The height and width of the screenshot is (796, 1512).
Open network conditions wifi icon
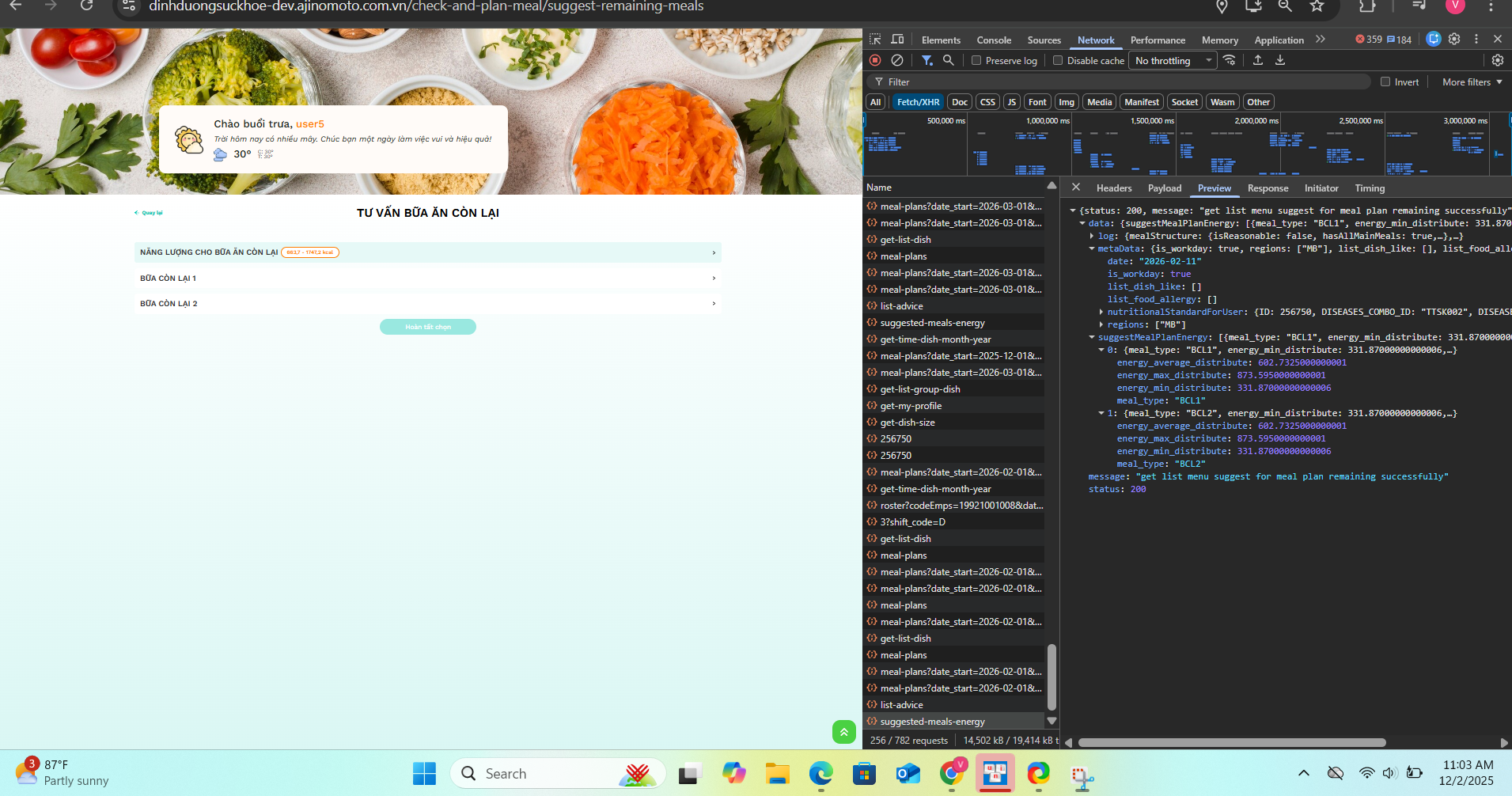pos(1230,60)
